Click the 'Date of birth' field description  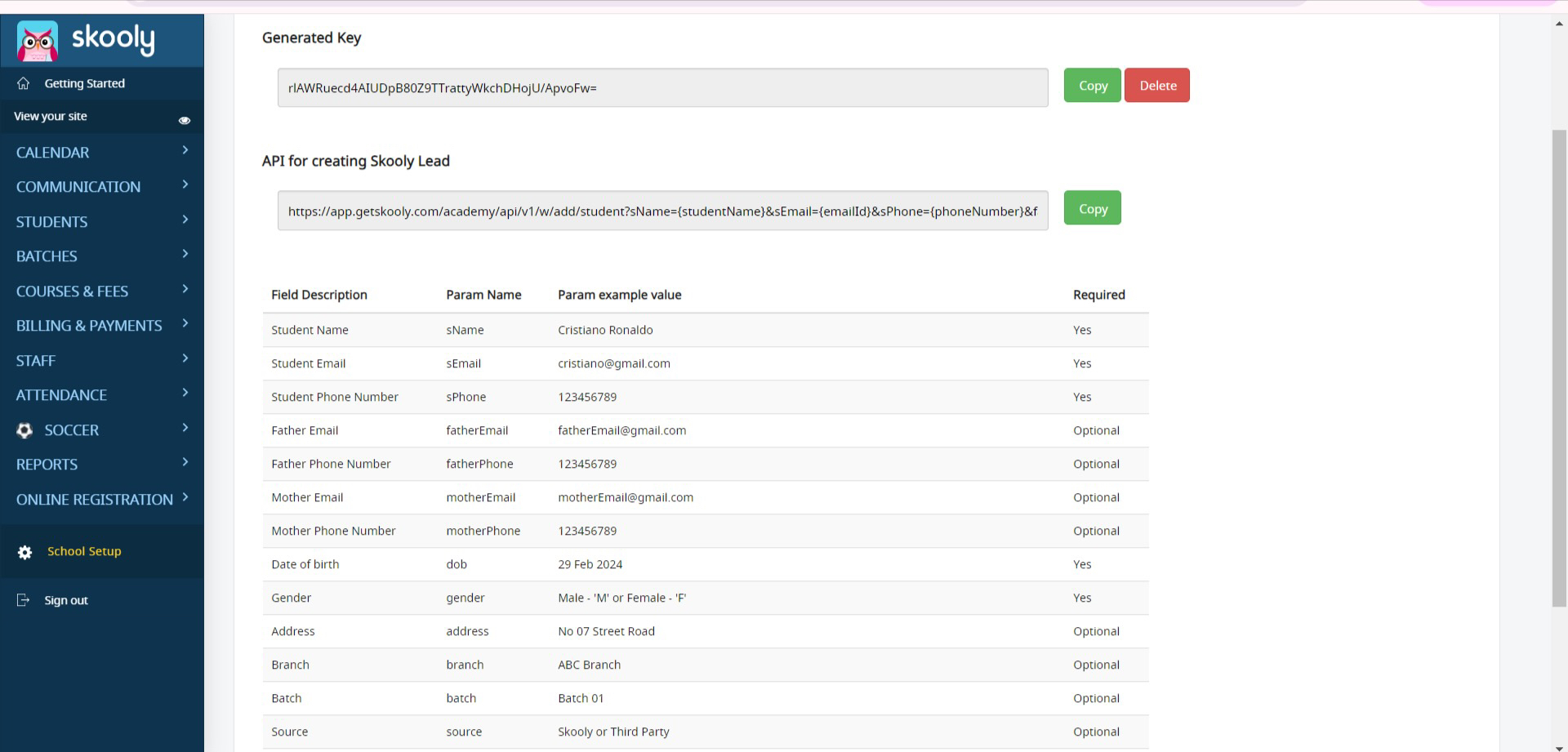click(x=305, y=564)
